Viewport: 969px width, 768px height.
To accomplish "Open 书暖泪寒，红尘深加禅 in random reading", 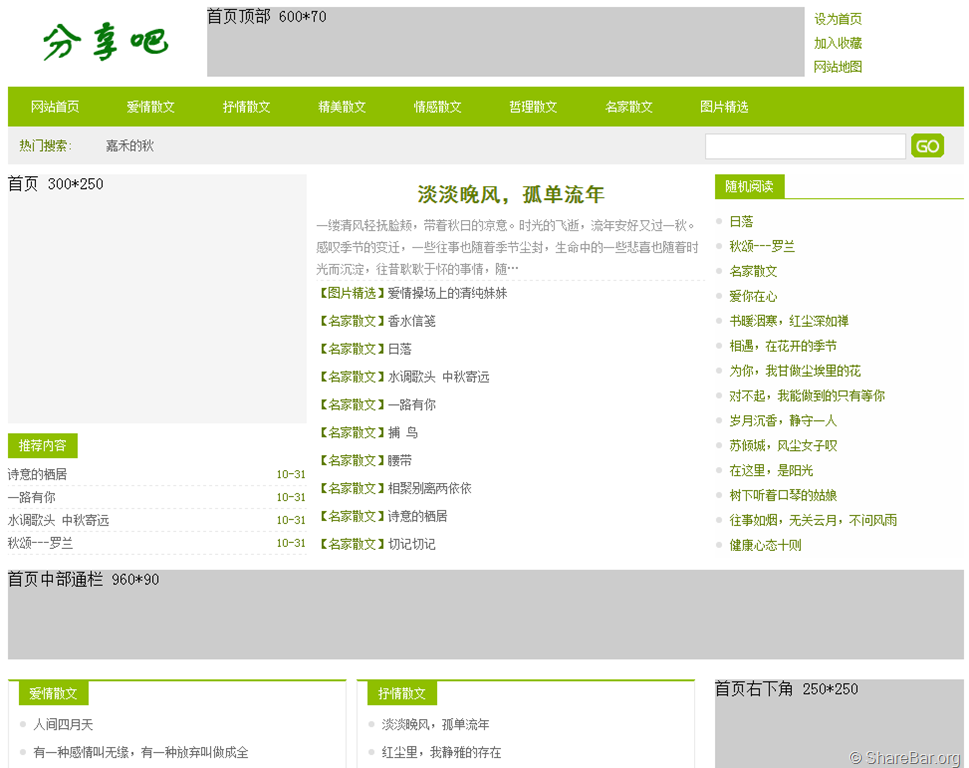I will pyautogui.click(x=788, y=321).
